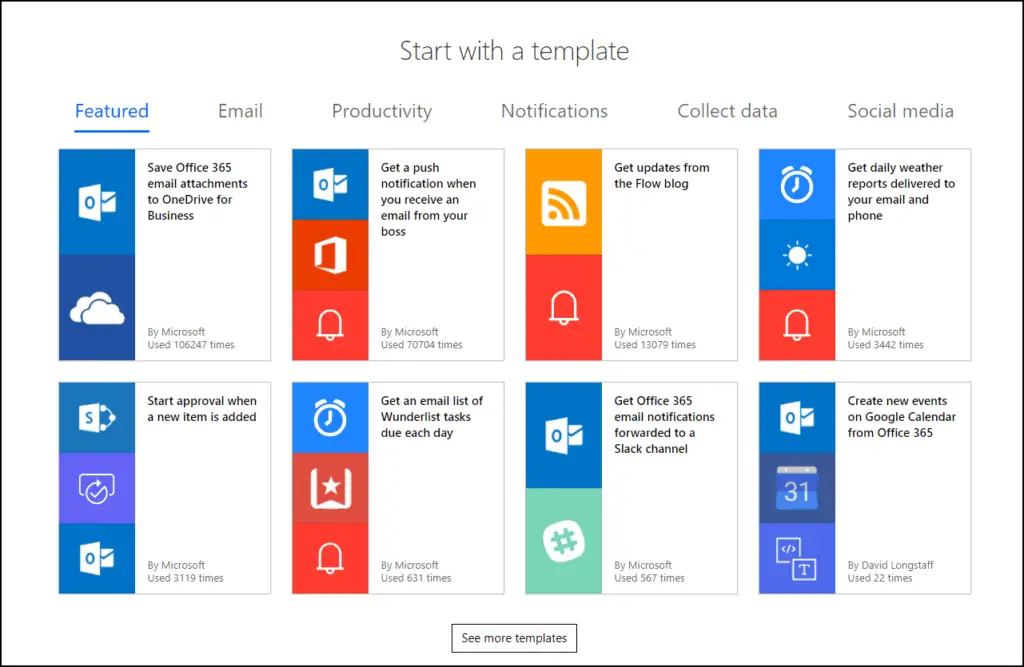The image size is (1024, 667).
Task: Click 'Used 631 times' text
Action: [416, 578]
